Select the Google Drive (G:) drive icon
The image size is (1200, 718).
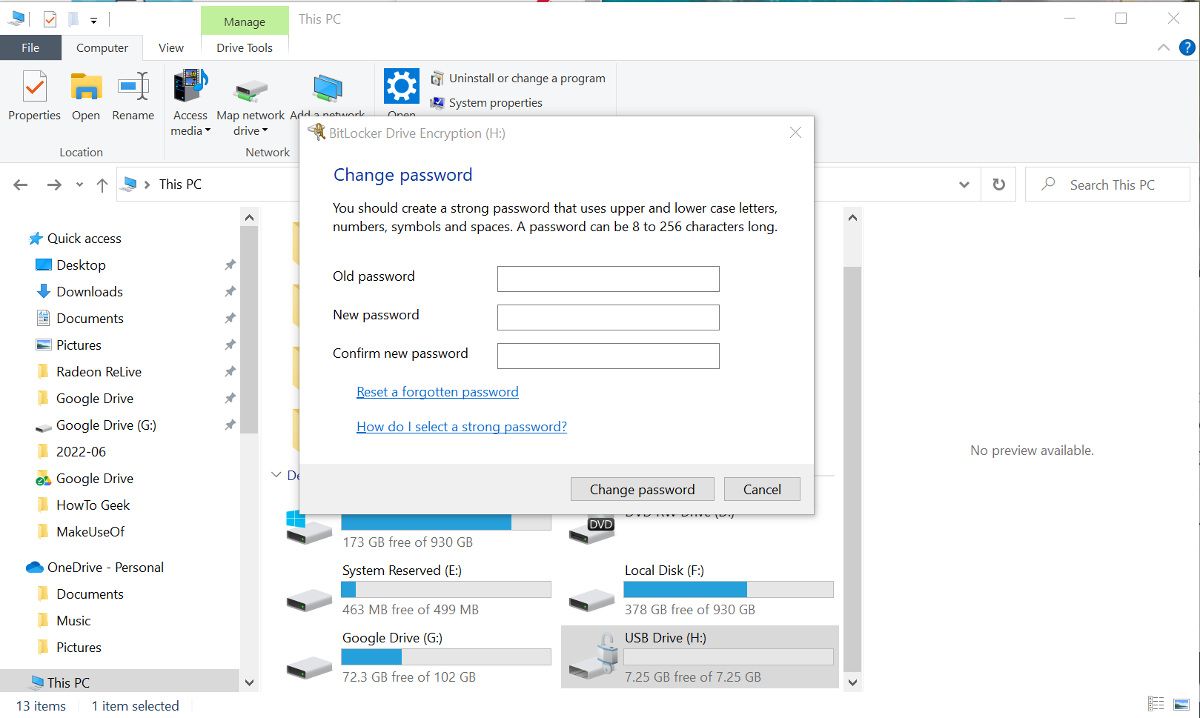(x=309, y=666)
